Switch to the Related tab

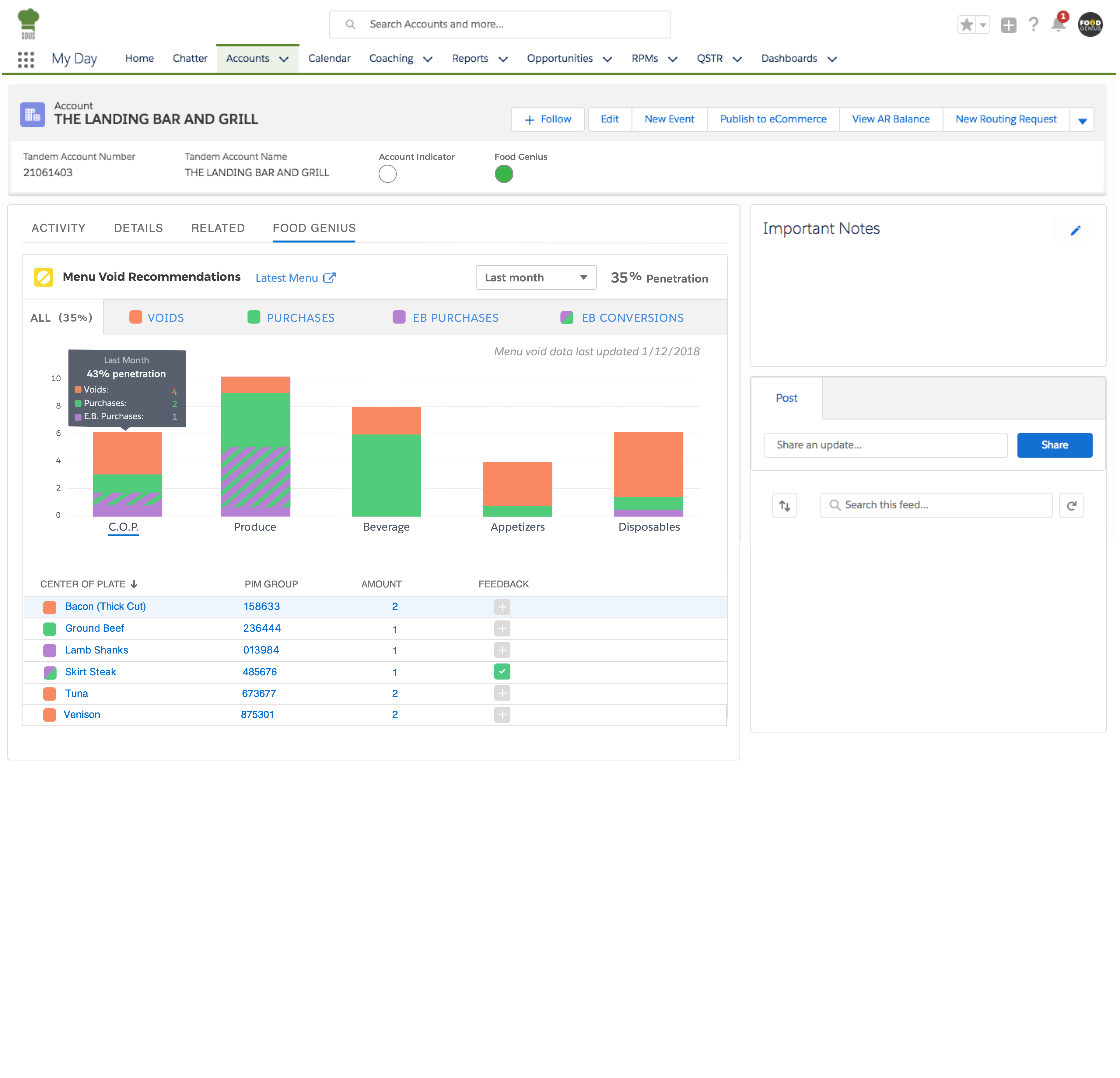click(x=218, y=228)
